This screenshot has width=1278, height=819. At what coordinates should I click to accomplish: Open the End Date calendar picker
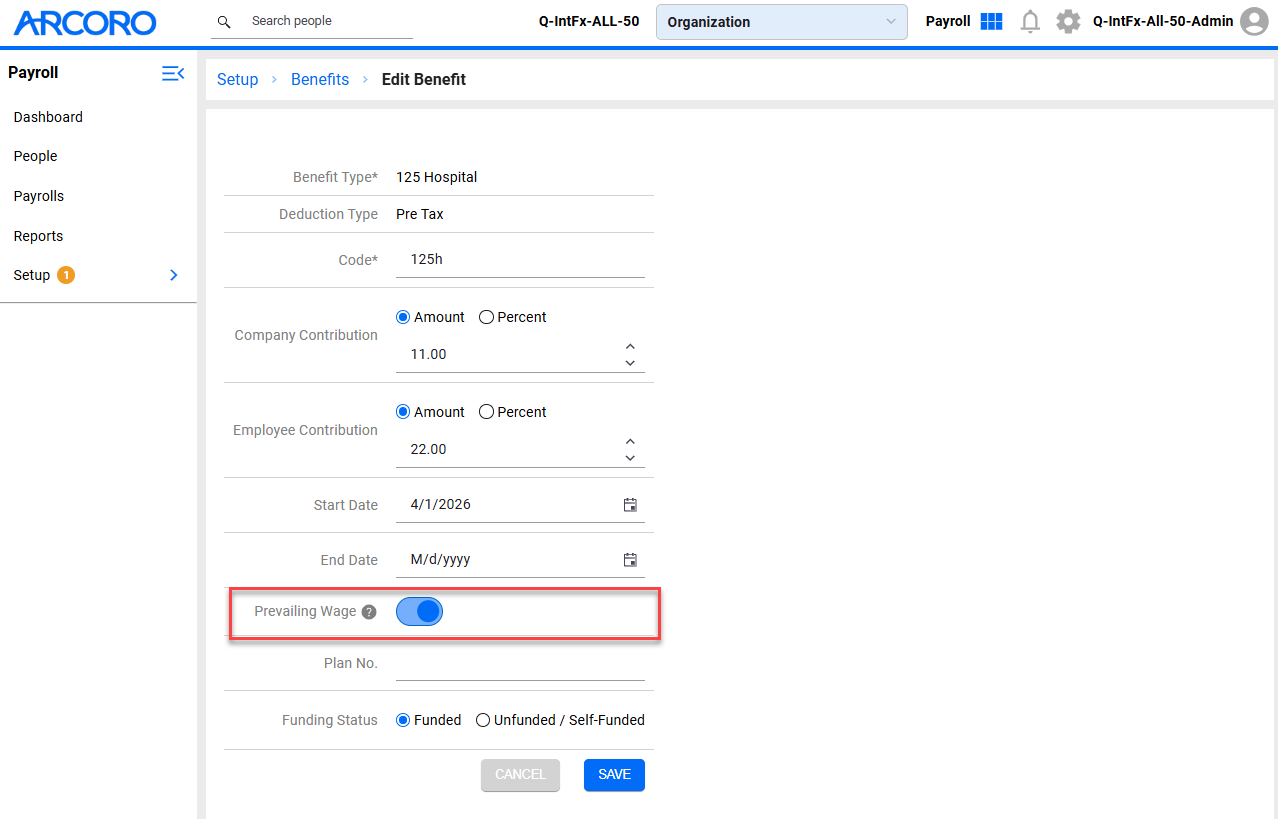click(x=630, y=560)
